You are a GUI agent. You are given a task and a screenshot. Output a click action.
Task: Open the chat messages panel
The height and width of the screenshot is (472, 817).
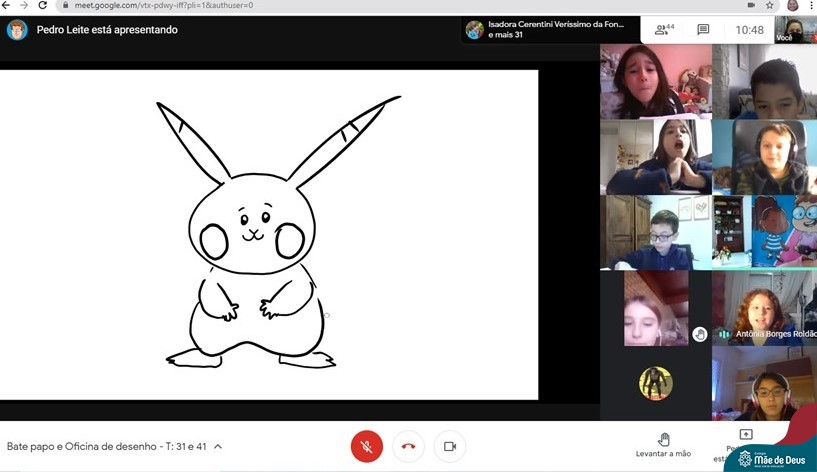click(704, 30)
